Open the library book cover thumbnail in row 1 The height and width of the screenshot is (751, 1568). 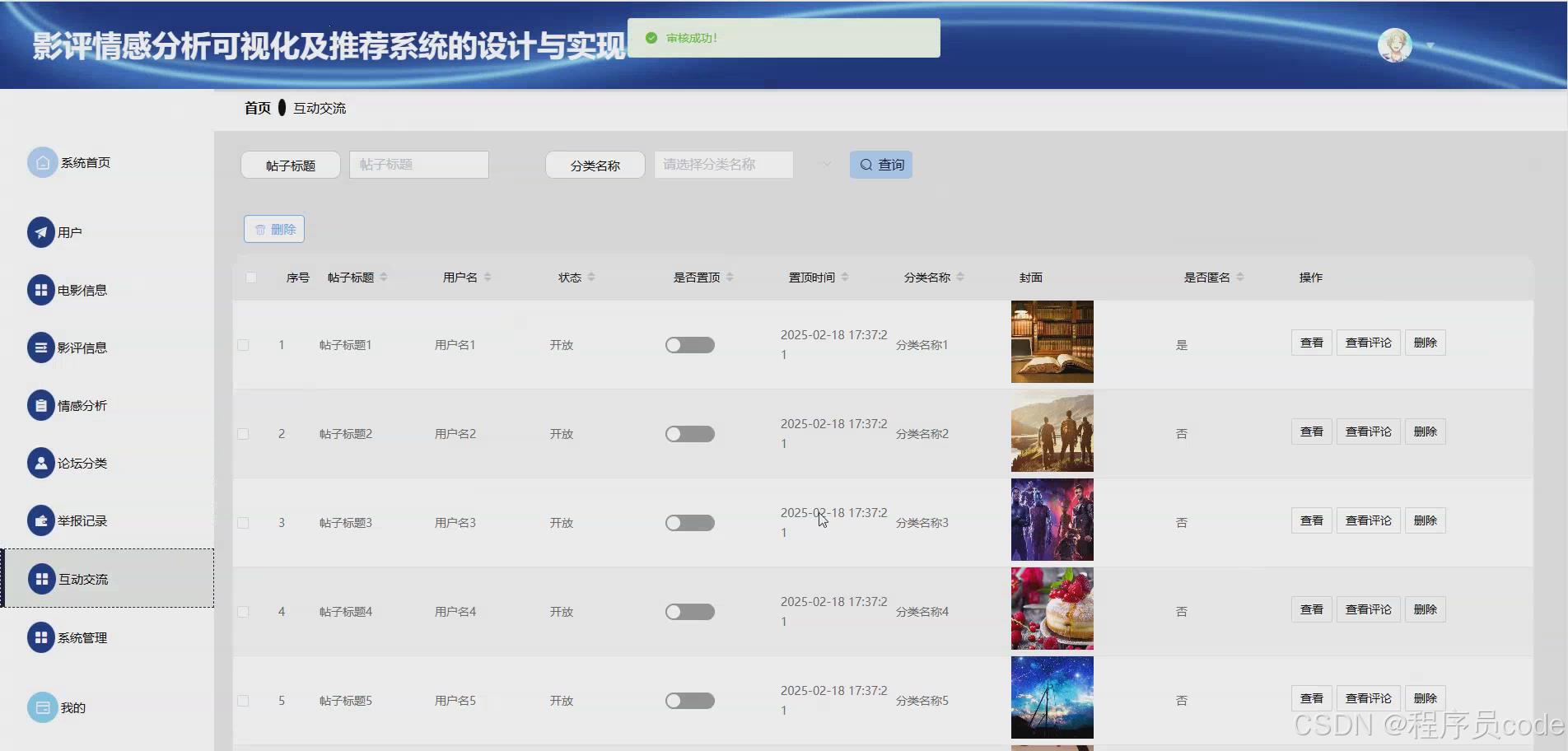click(x=1052, y=342)
